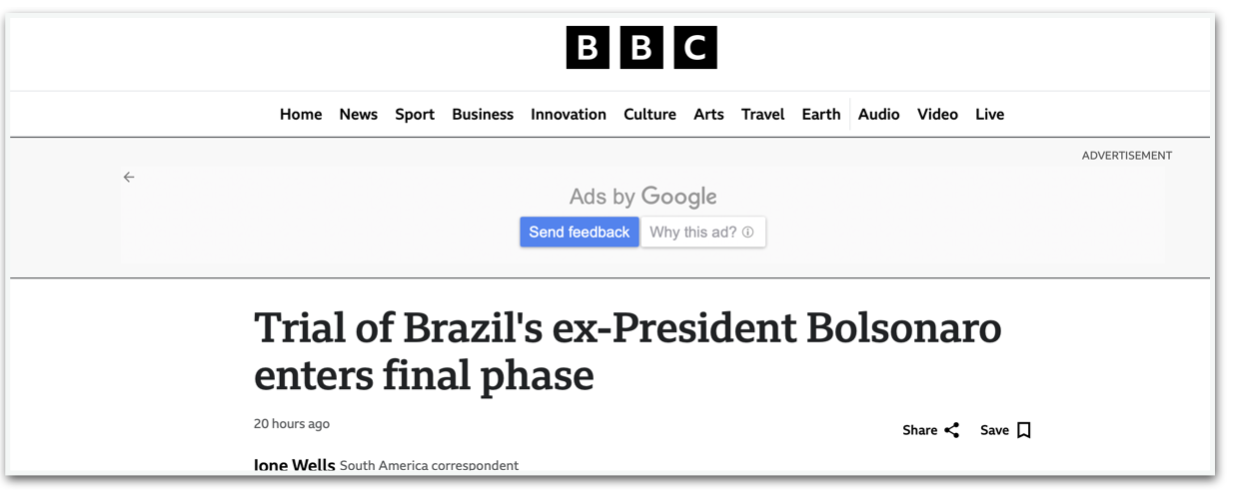Click the ad back arrow icon
This screenshot has height=495, width=1236.
[129, 177]
